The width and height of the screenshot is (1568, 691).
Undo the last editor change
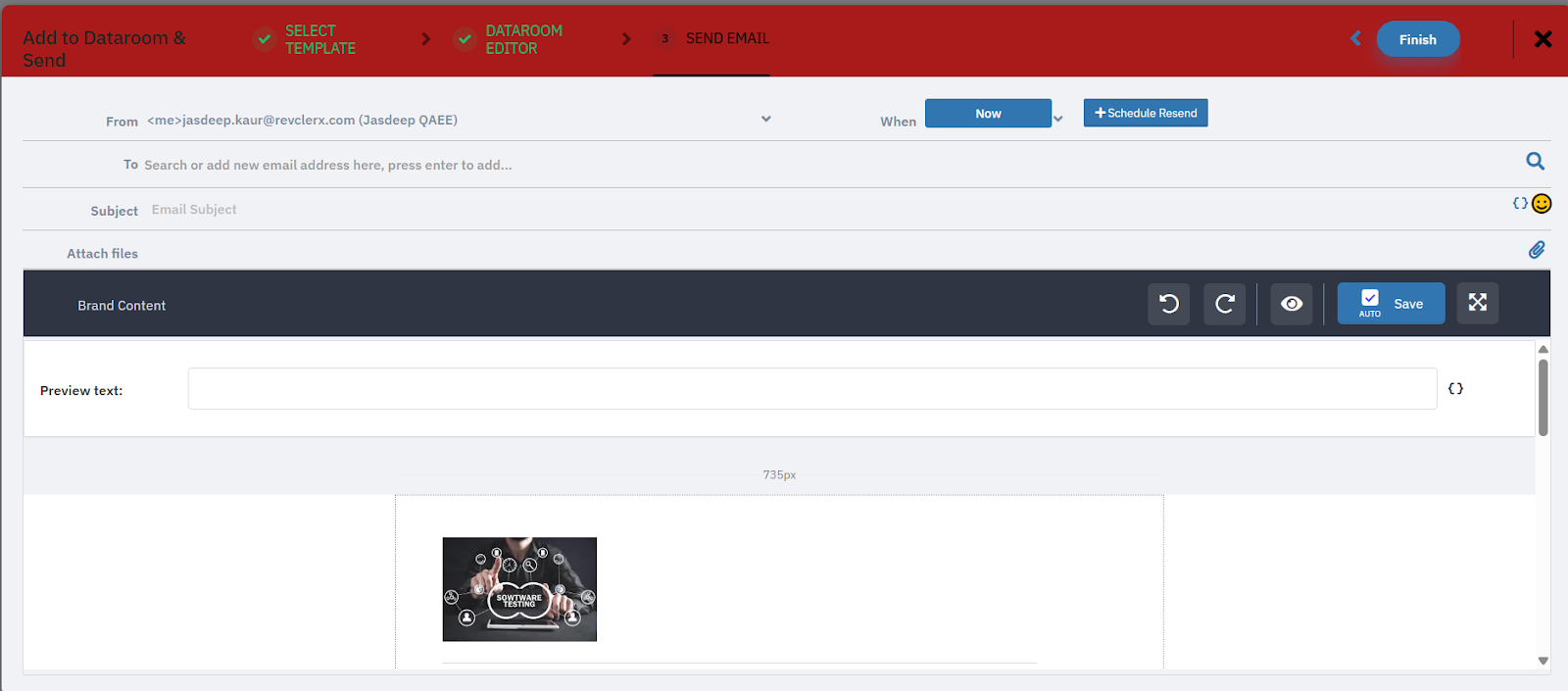point(1169,304)
